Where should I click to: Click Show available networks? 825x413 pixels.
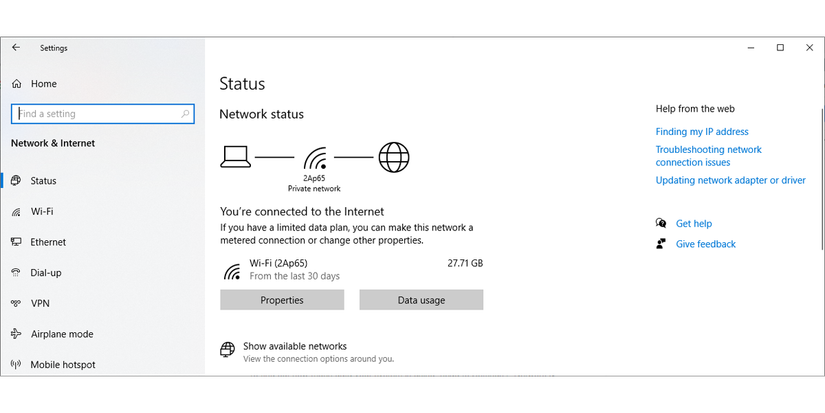pyautogui.click(x=294, y=346)
